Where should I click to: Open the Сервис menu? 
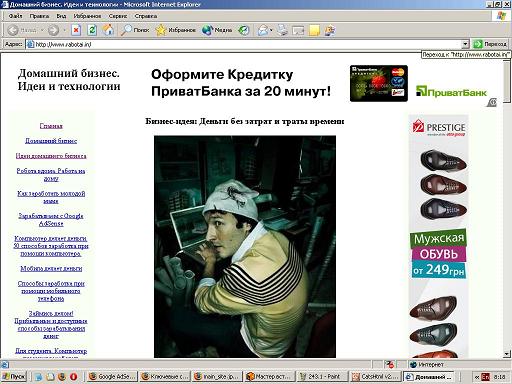[x=118, y=16]
